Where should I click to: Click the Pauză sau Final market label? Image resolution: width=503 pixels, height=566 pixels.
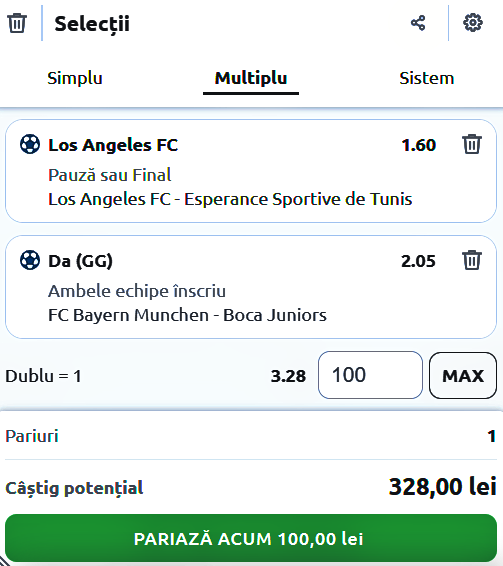coord(109,175)
